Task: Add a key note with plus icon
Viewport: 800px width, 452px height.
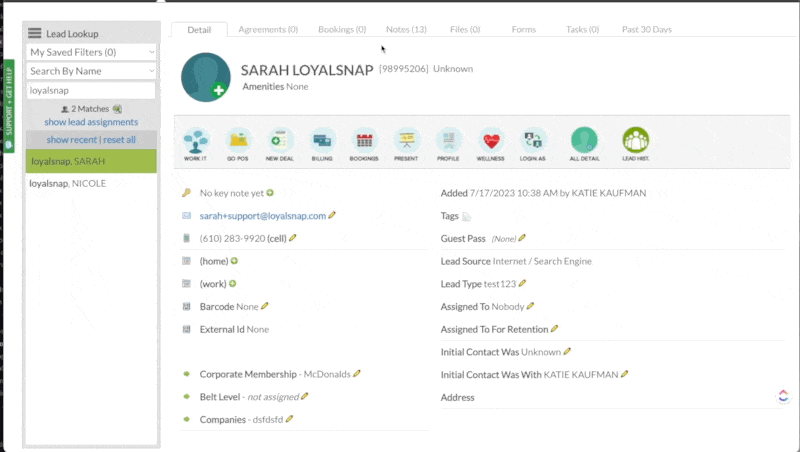Action: click(x=270, y=192)
